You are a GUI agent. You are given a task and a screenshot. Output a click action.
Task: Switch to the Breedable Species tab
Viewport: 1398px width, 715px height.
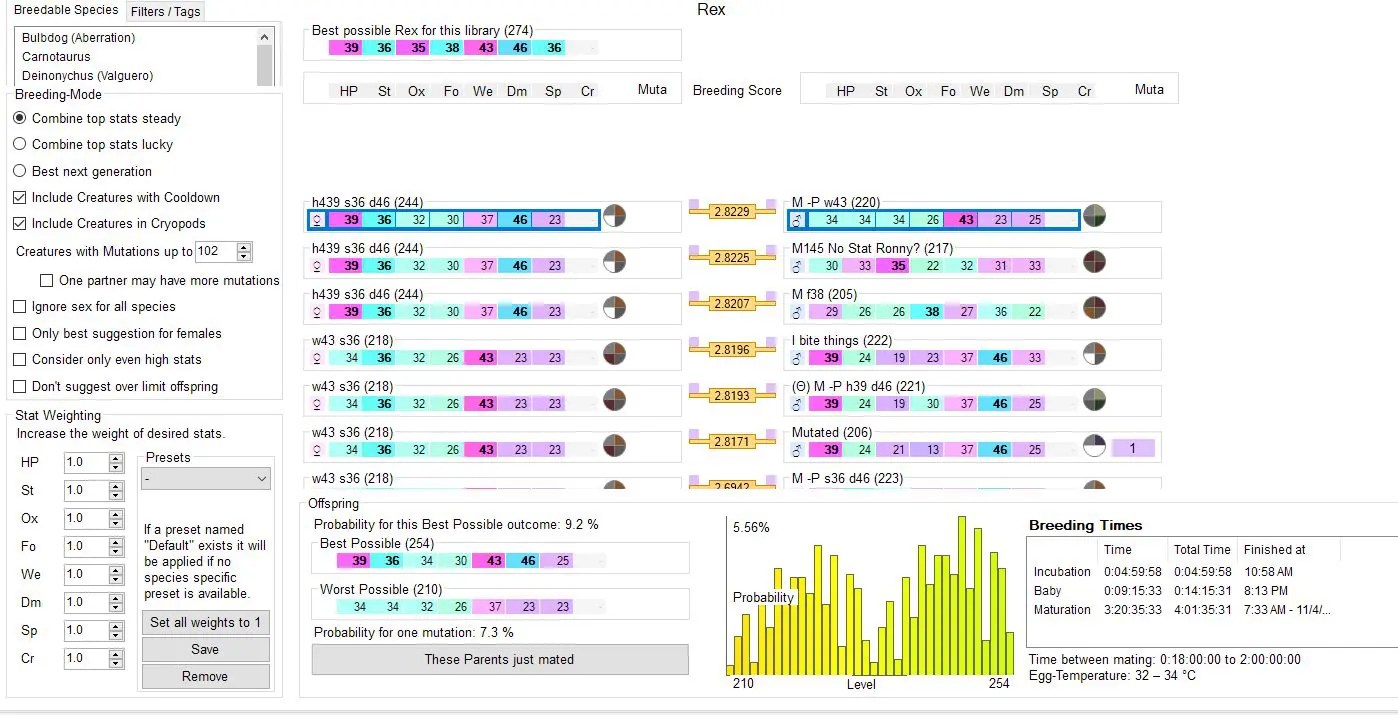[x=66, y=9]
